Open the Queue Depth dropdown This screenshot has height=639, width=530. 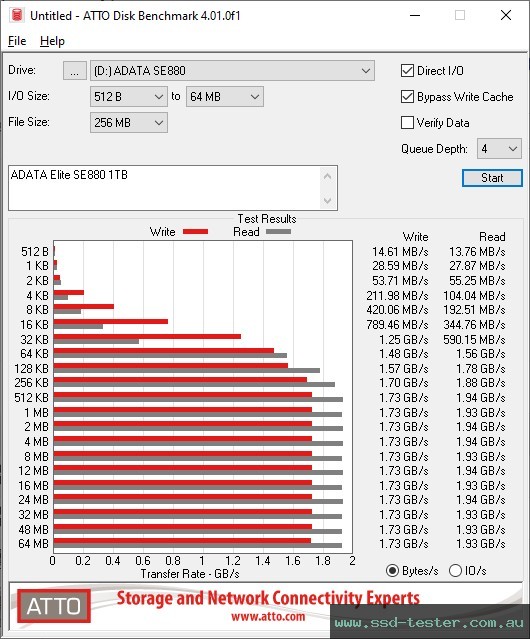[x=499, y=149]
